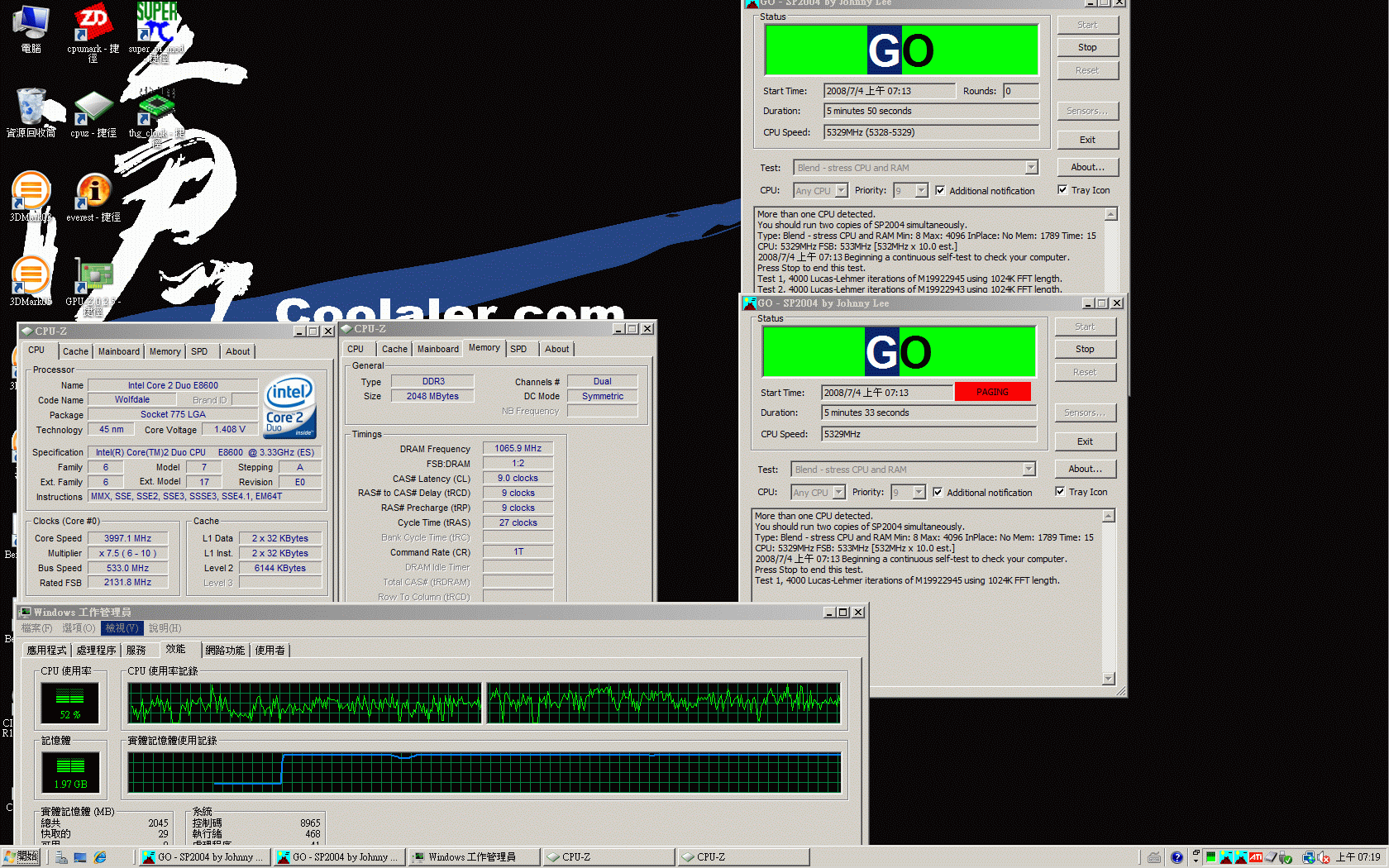Screen dimensions: 1389x868
Task: Open Cache tab in CPU-Z Processor window
Action: click(75, 351)
